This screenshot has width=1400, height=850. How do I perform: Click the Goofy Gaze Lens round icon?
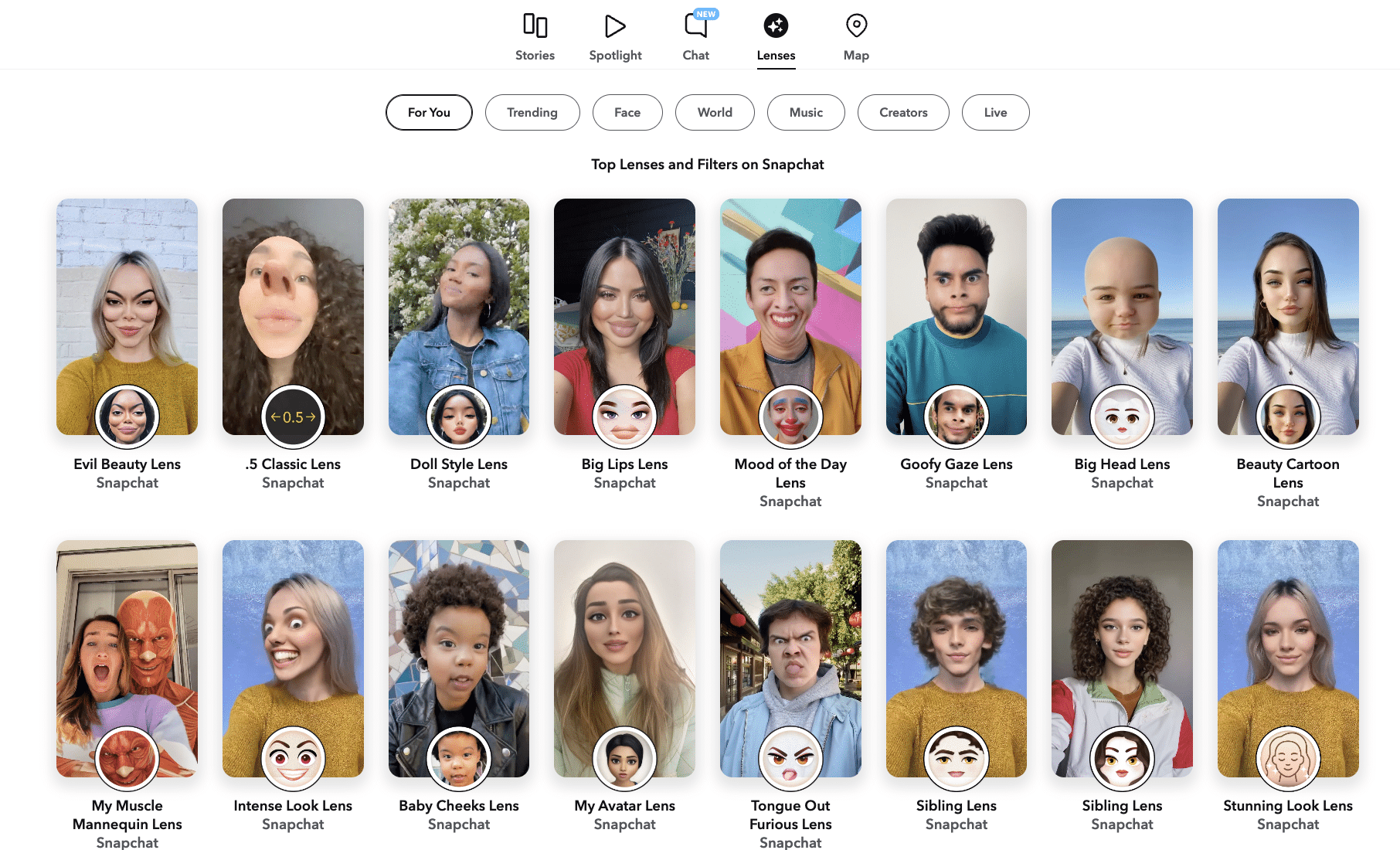[957, 417]
